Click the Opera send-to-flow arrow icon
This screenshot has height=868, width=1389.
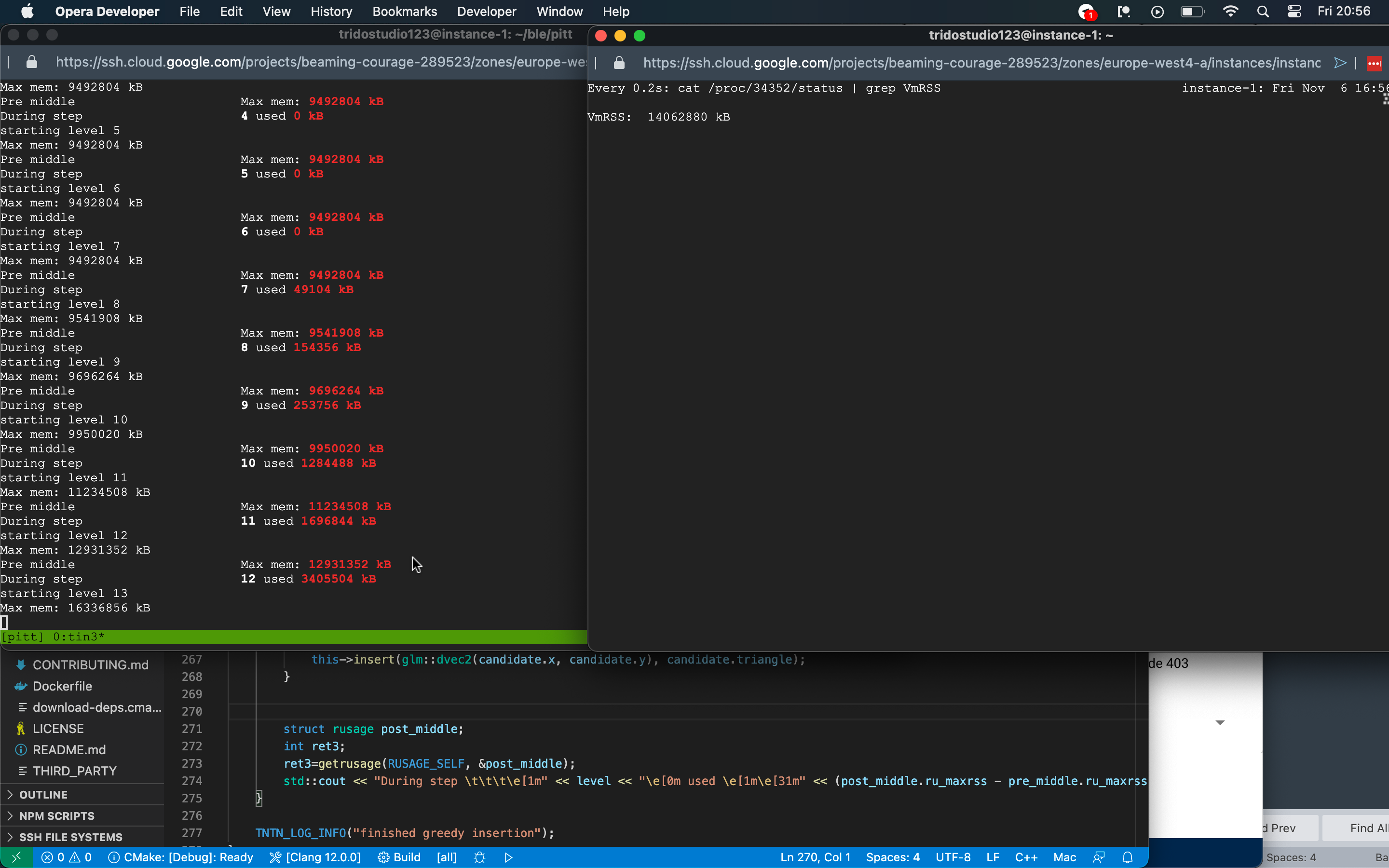[1340, 63]
